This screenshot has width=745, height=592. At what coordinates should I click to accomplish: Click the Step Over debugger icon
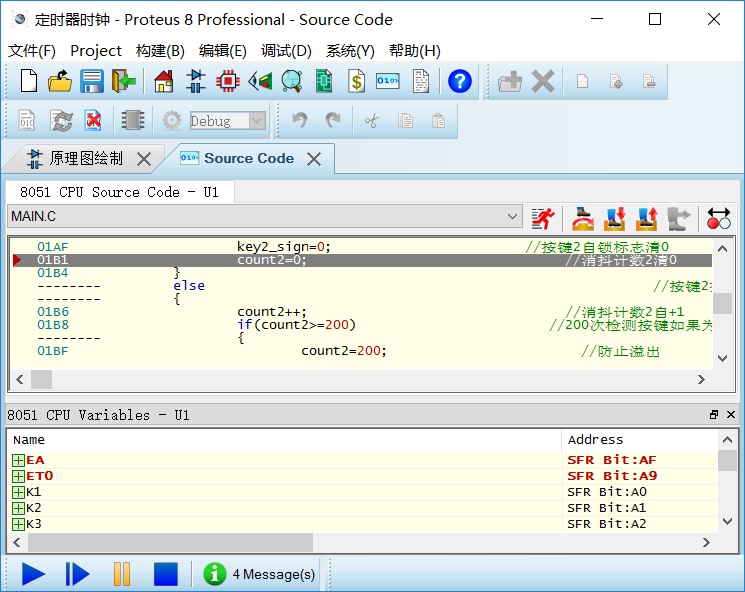click(x=583, y=219)
